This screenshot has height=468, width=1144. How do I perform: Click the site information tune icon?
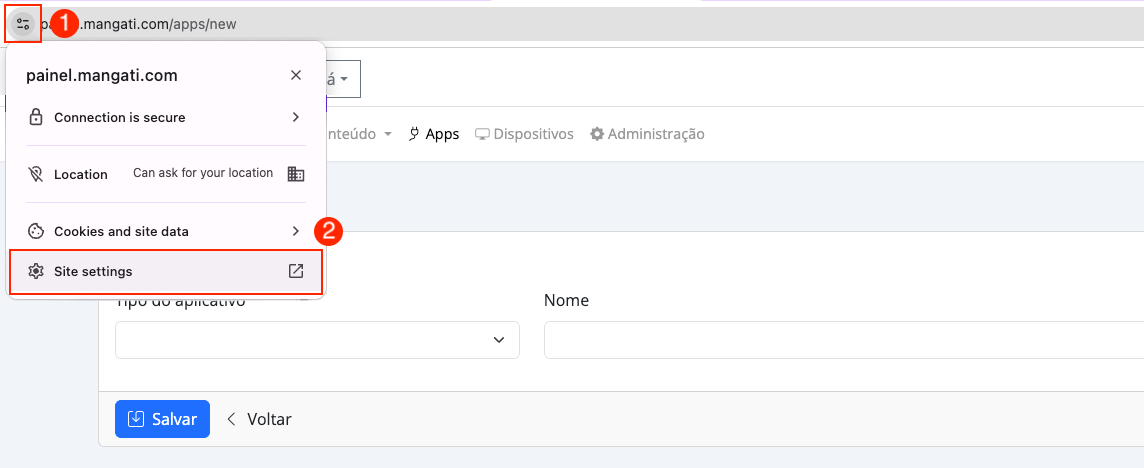pyautogui.click(x=23, y=24)
